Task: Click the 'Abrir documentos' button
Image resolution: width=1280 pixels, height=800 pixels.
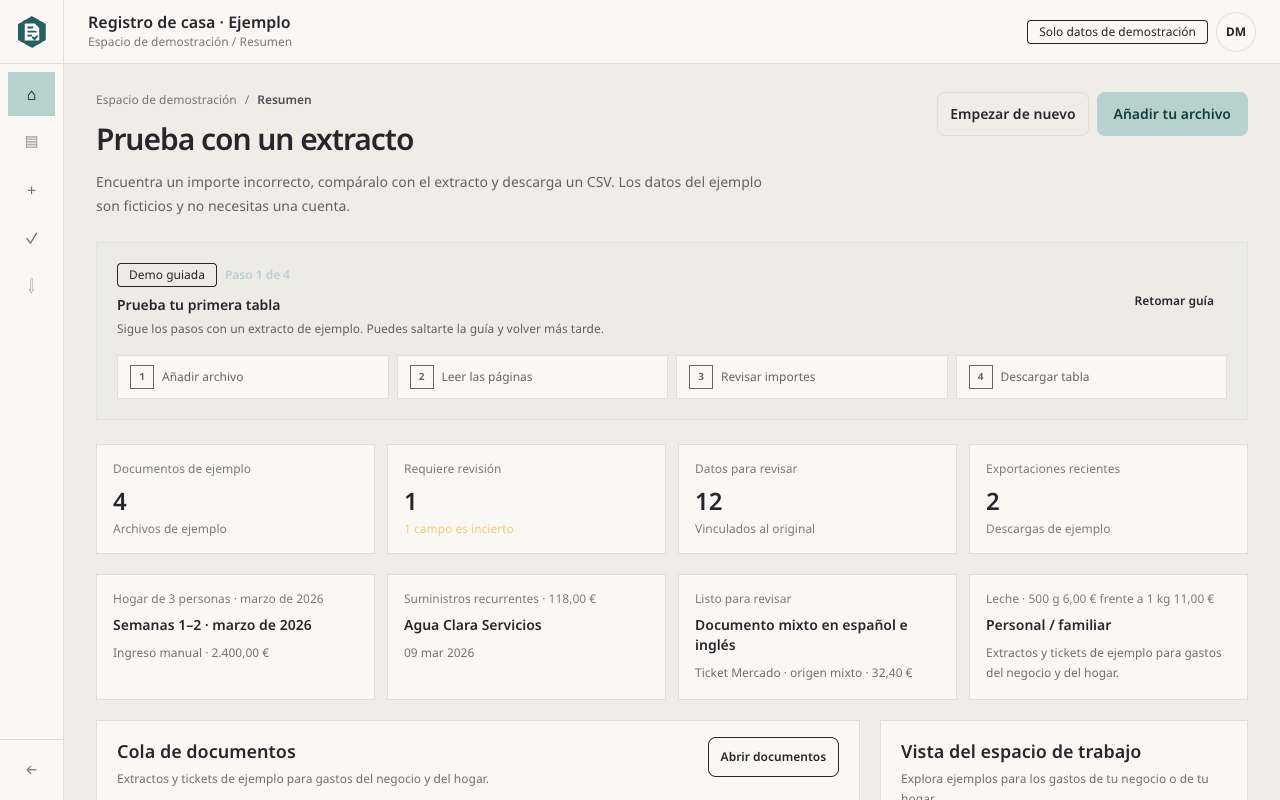Action: (773, 757)
